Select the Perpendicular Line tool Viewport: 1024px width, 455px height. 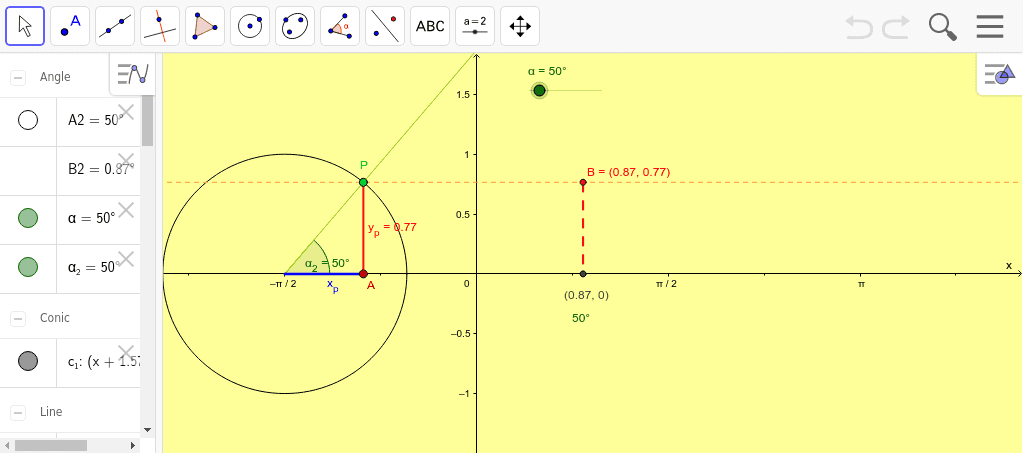(160, 26)
